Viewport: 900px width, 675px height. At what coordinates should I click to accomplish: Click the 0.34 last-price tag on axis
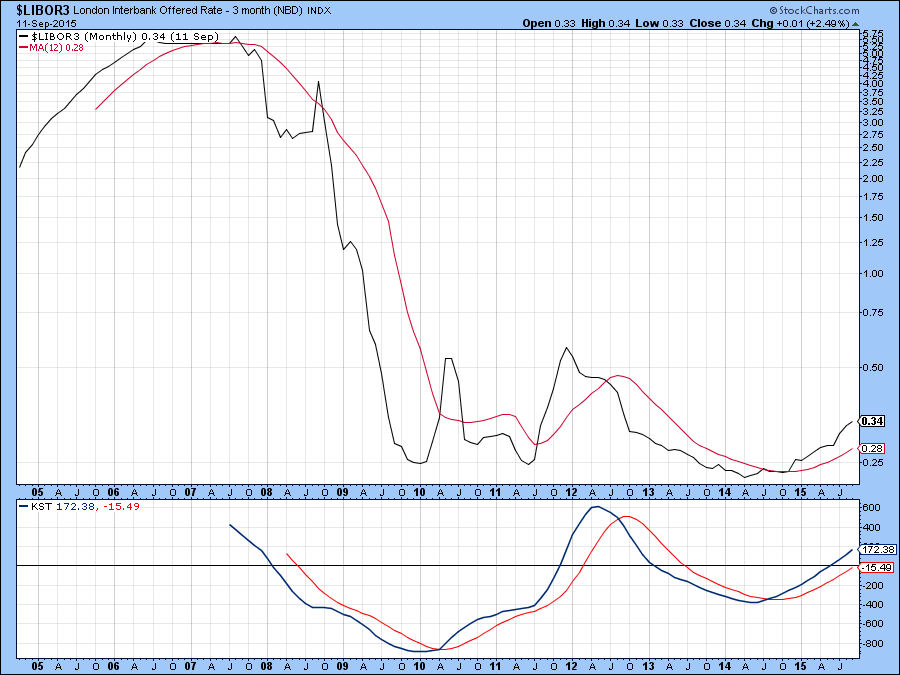point(873,422)
